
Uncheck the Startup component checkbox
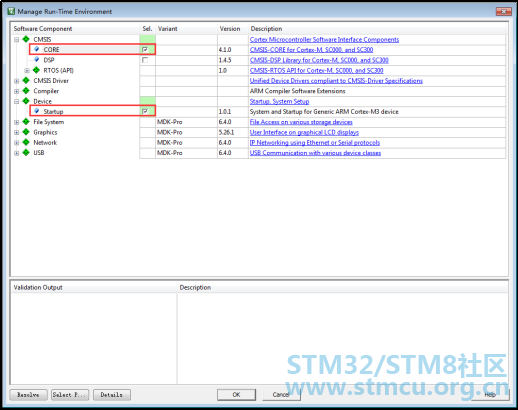click(145, 111)
